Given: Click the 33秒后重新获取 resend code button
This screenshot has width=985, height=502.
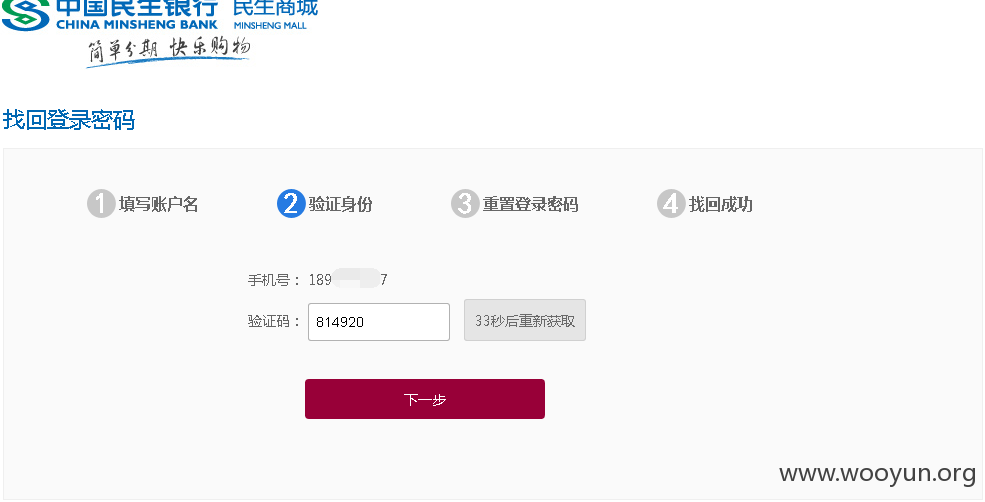Looking at the screenshot, I should pyautogui.click(x=525, y=320).
